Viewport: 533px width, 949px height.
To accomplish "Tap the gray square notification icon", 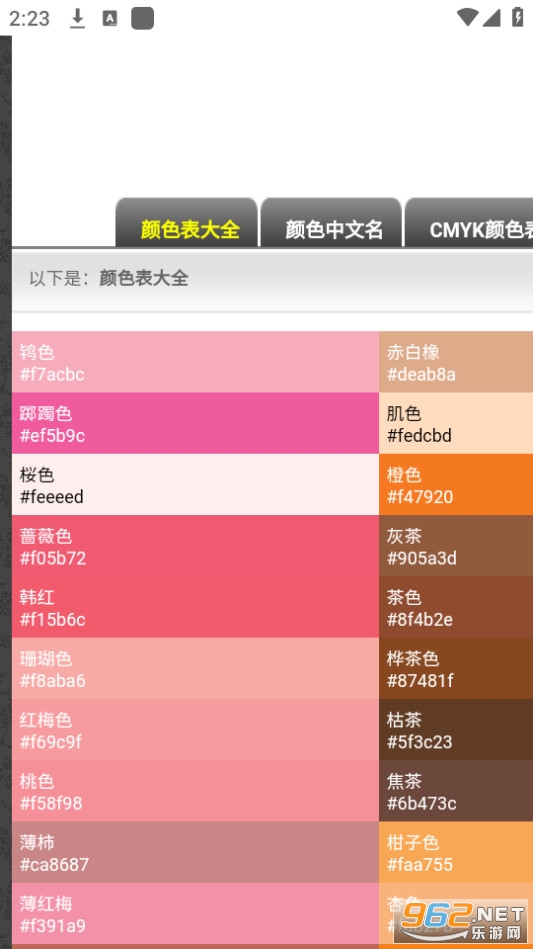I will coord(143,18).
